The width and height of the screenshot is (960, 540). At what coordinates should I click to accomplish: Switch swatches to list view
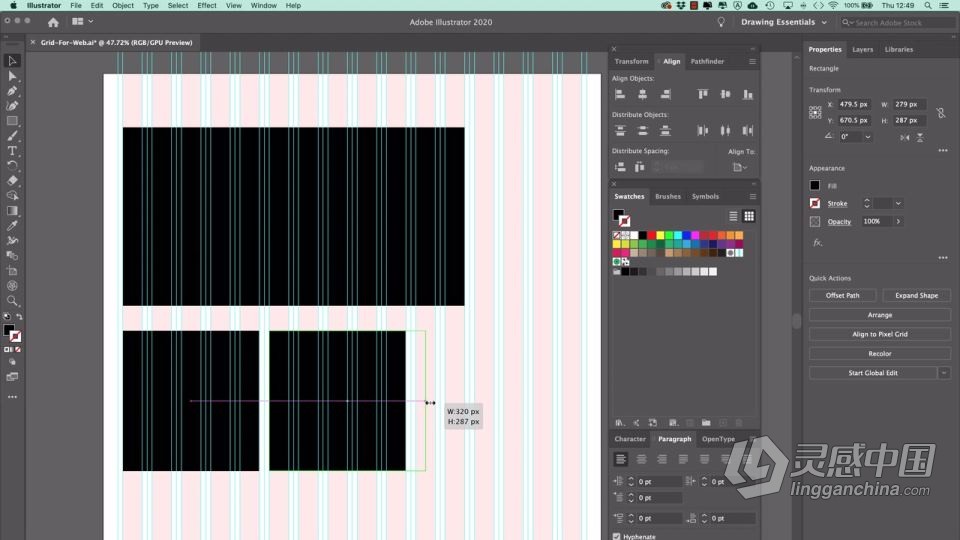(x=733, y=216)
